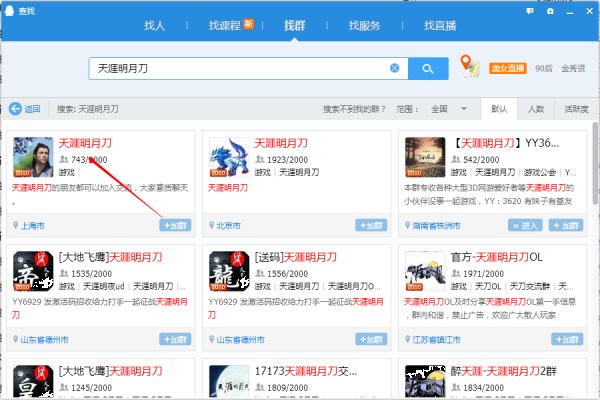The height and width of the screenshot is (400, 600).
Task: Click location pin beside 湖南省株洲市
Action: (x=407, y=225)
